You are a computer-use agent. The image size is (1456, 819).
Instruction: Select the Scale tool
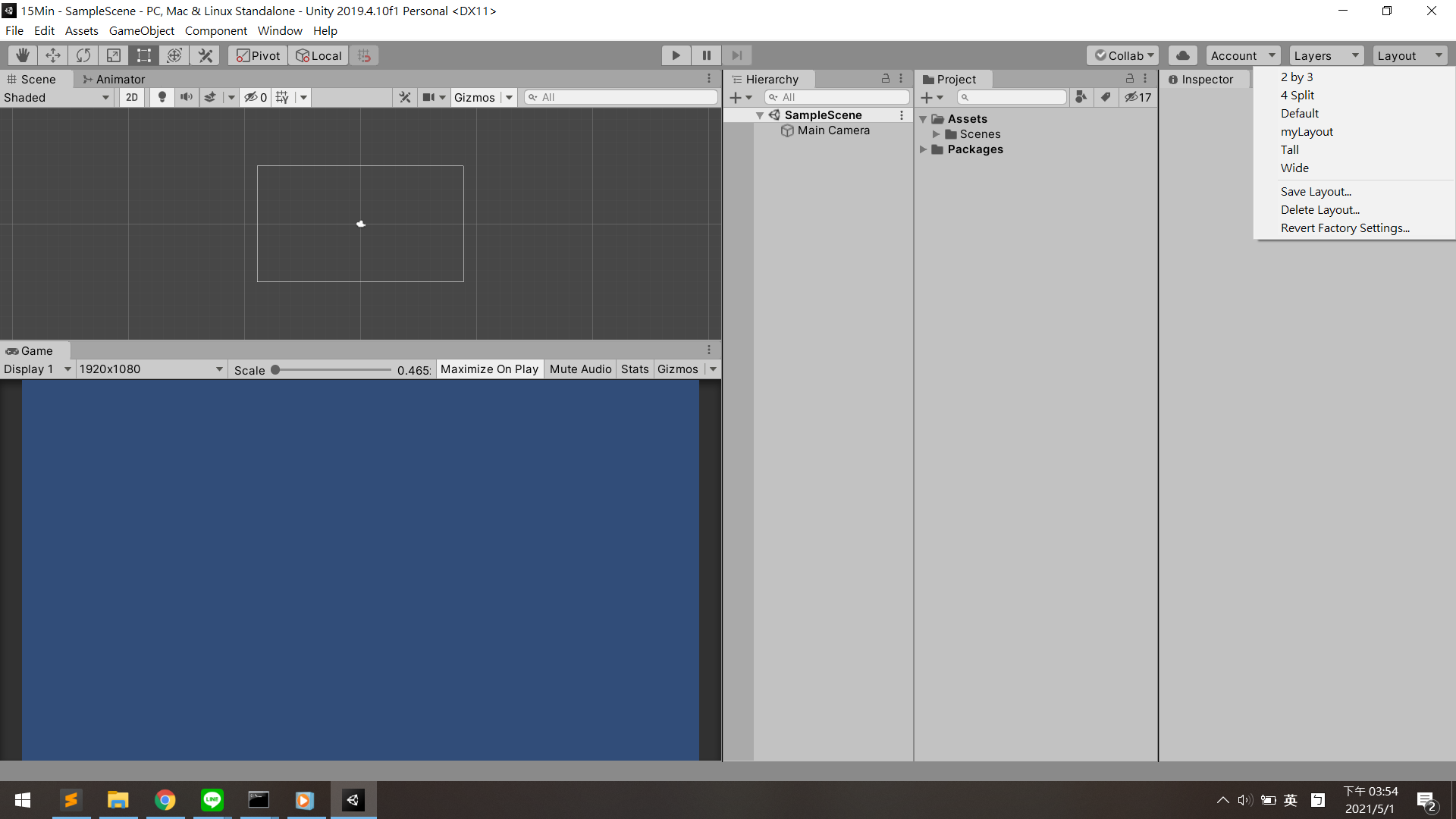[114, 55]
